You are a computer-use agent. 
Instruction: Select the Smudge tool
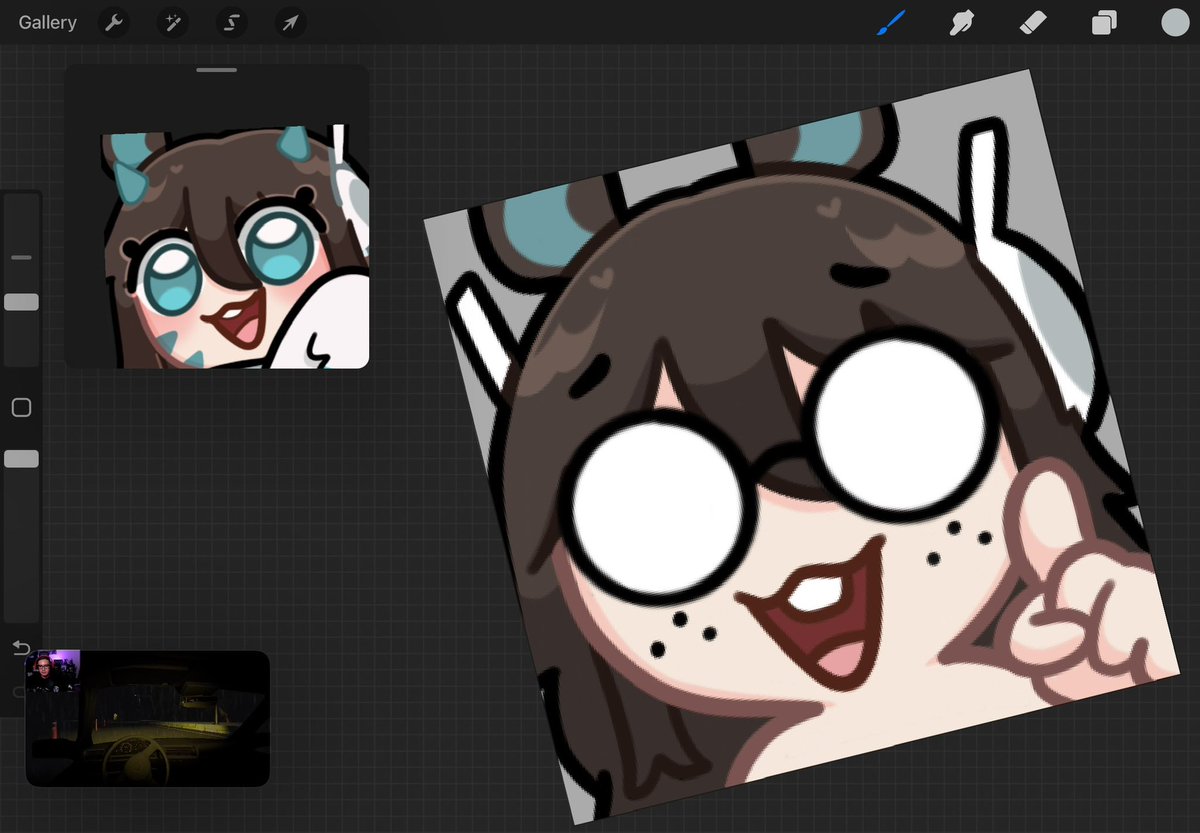coord(962,22)
